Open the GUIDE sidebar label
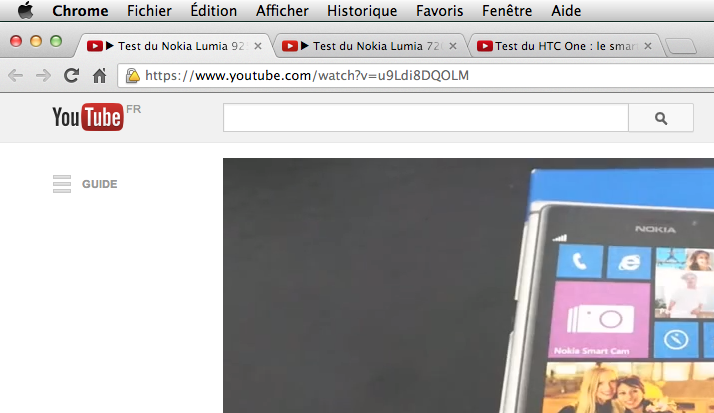Image resolution: width=714 pixels, height=413 pixels. [100, 184]
